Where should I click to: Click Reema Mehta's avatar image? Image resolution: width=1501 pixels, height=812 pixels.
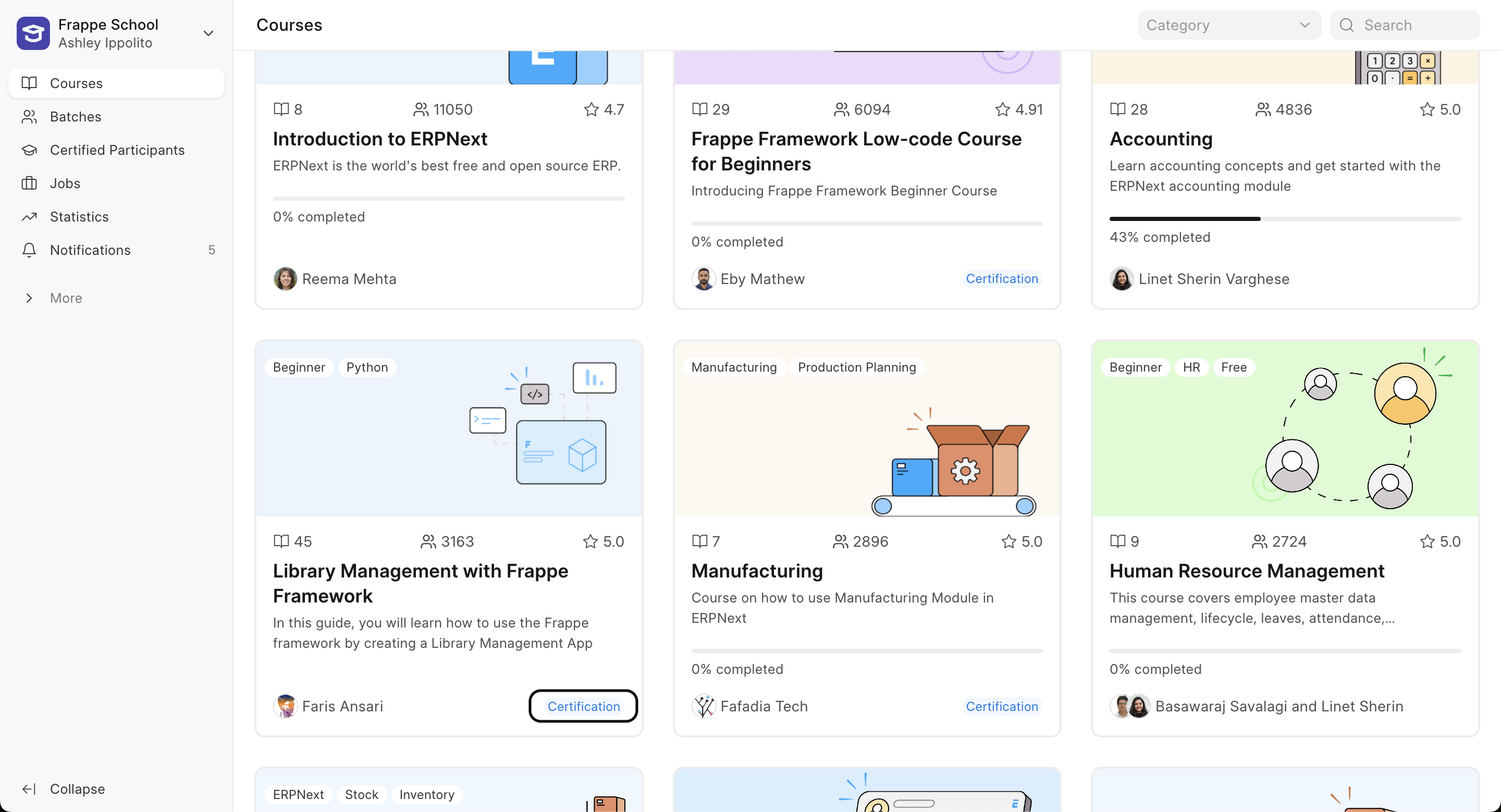285,279
